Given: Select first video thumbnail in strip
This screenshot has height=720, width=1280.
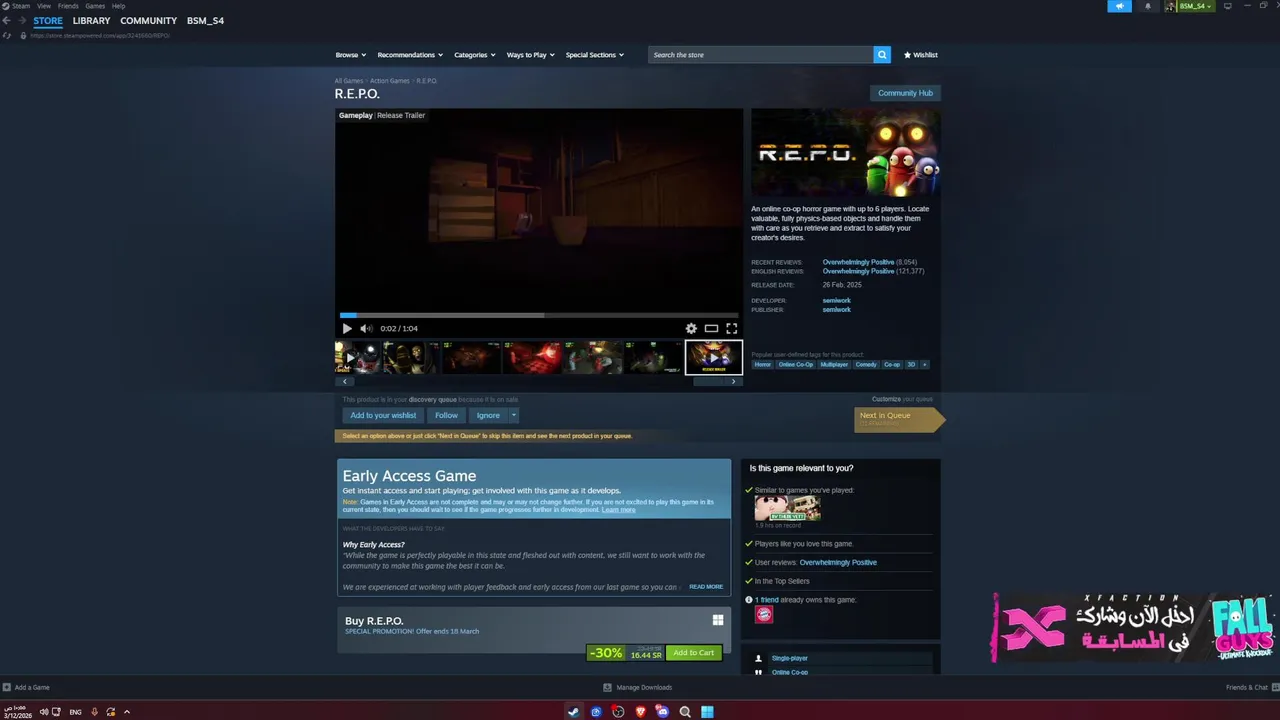Looking at the screenshot, I should click(357, 357).
